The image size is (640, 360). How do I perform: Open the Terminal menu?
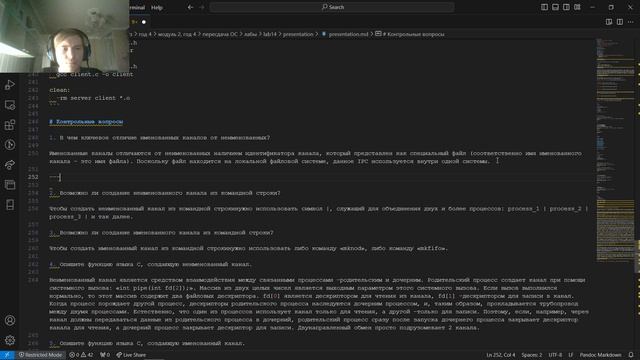tap(137, 7)
